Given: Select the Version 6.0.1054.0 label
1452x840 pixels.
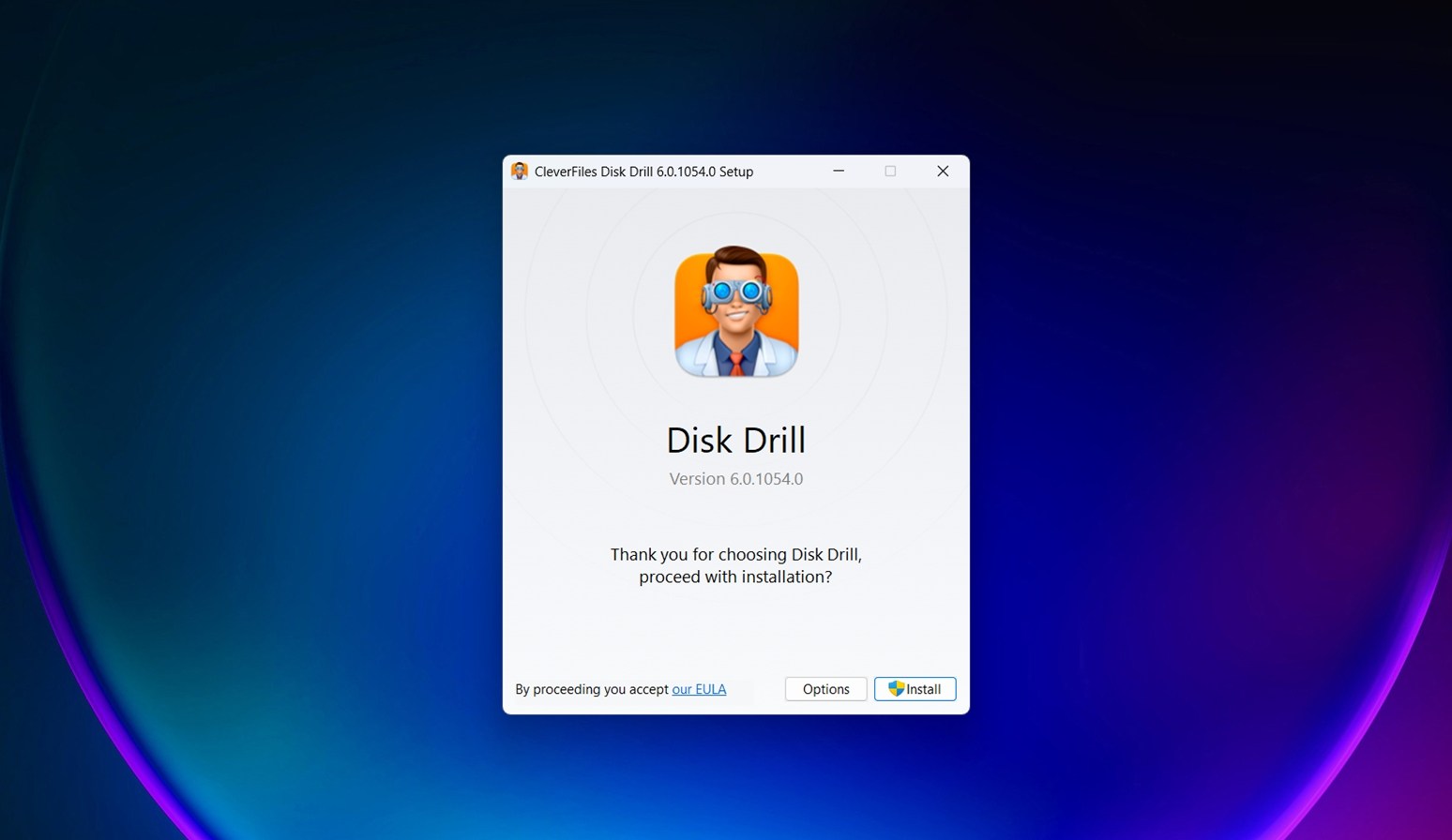Looking at the screenshot, I should click(736, 479).
